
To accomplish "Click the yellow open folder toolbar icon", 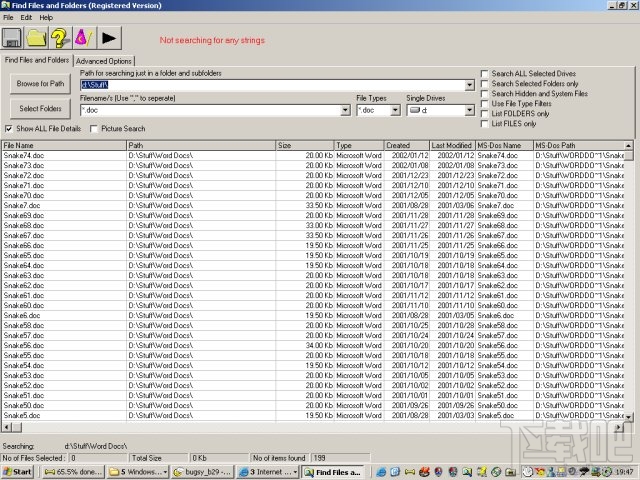I will coord(36,38).
